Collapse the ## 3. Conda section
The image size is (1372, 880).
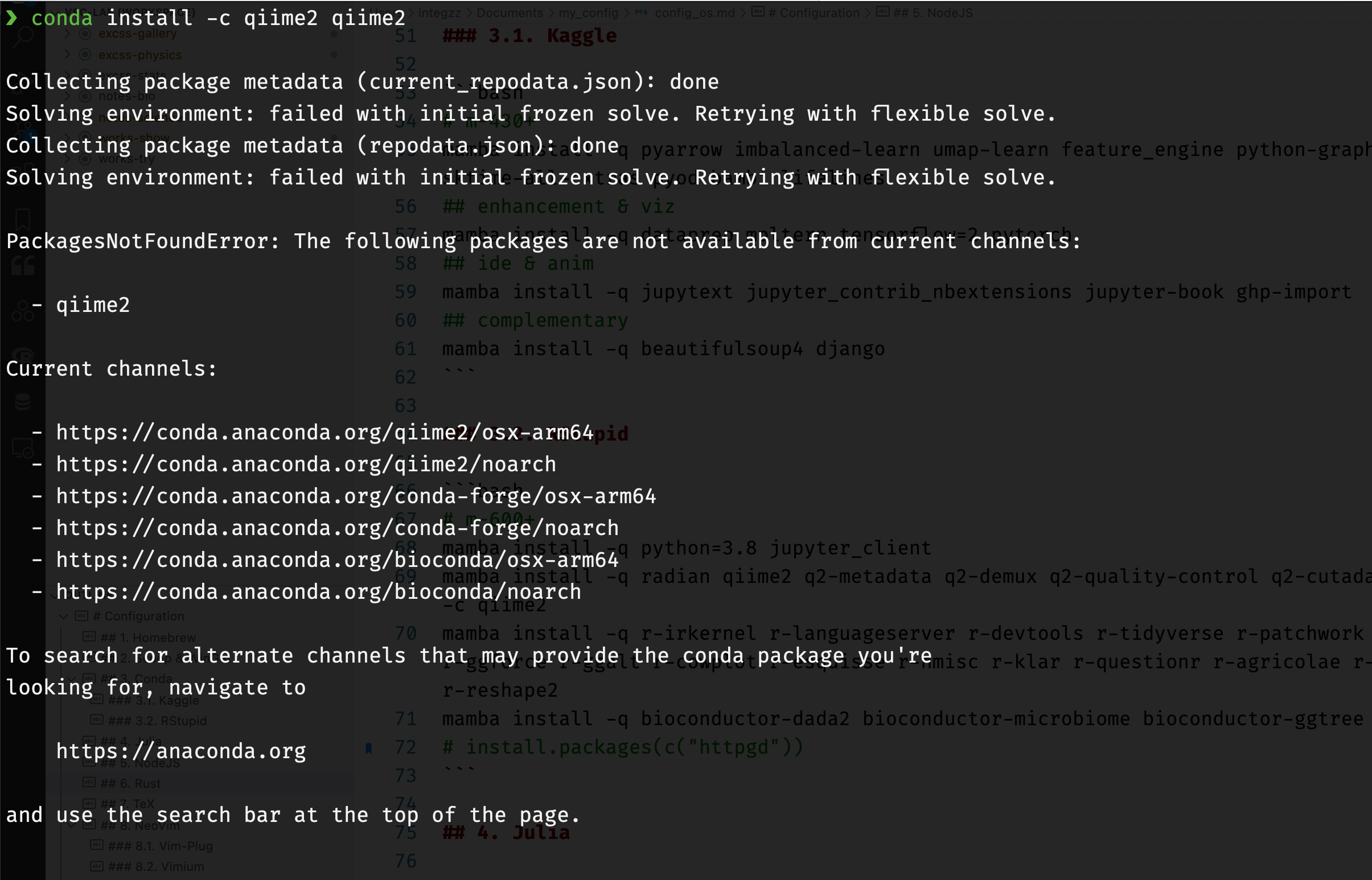point(71,678)
